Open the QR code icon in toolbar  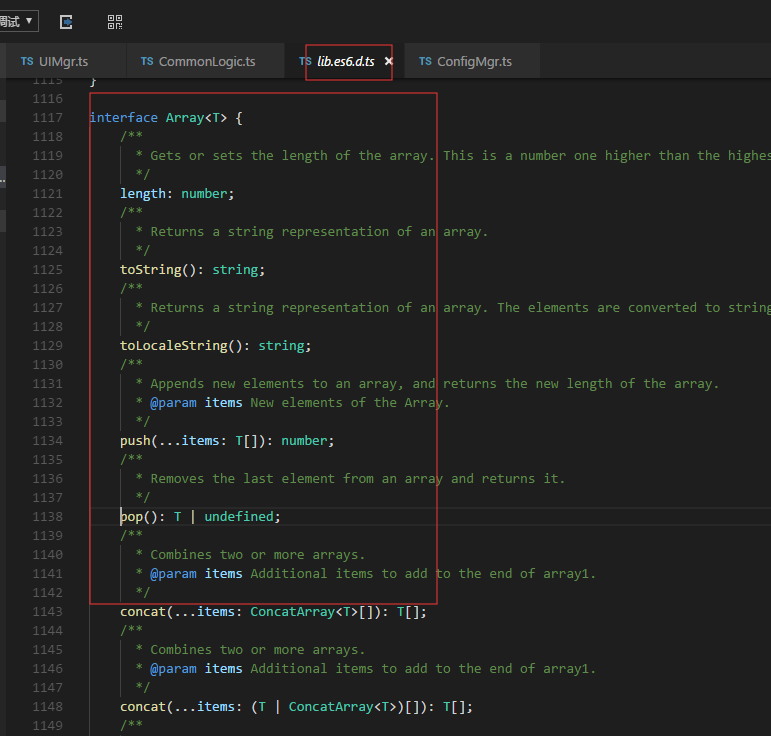click(115, 21)
